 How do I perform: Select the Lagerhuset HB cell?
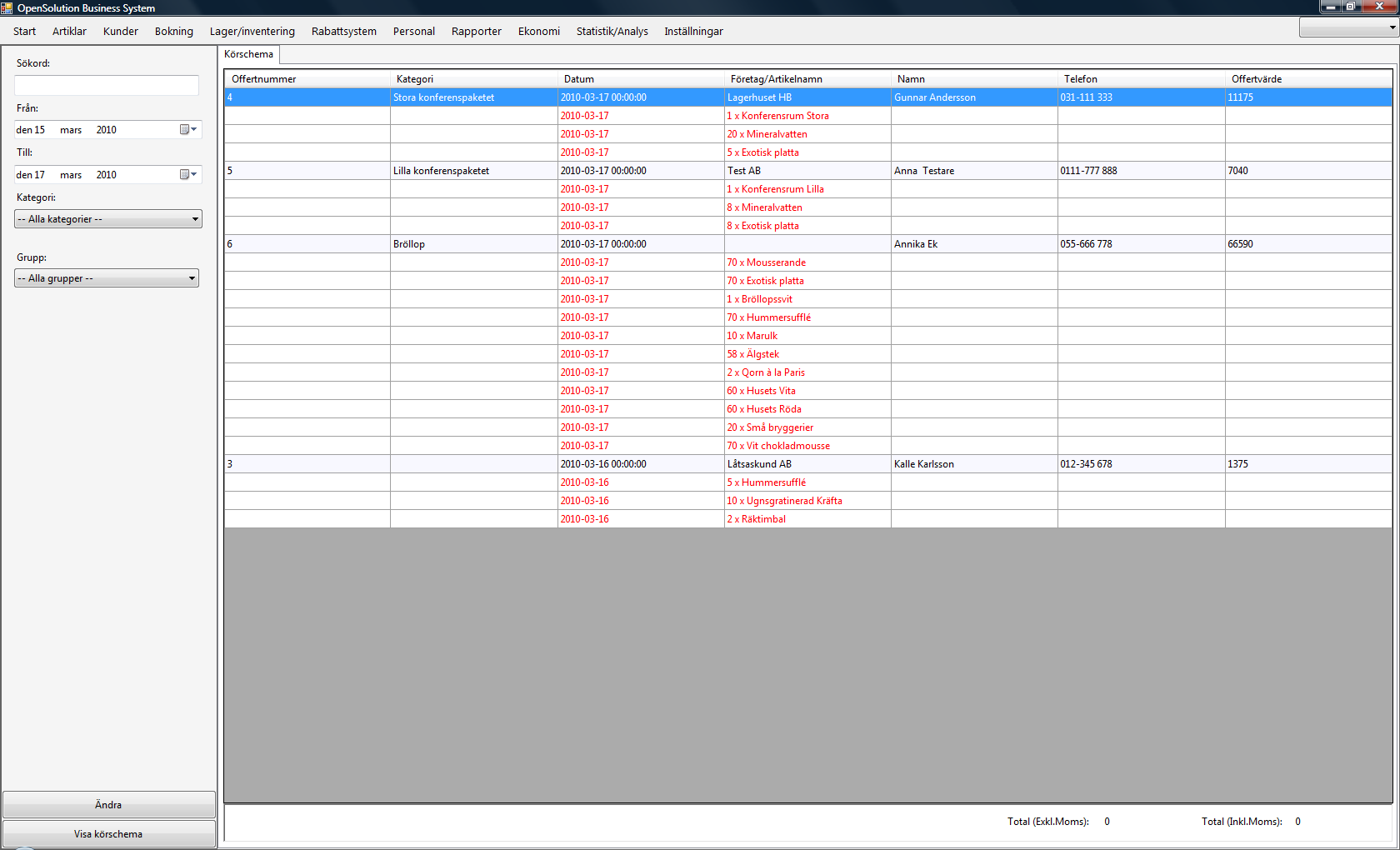[807, 97]
